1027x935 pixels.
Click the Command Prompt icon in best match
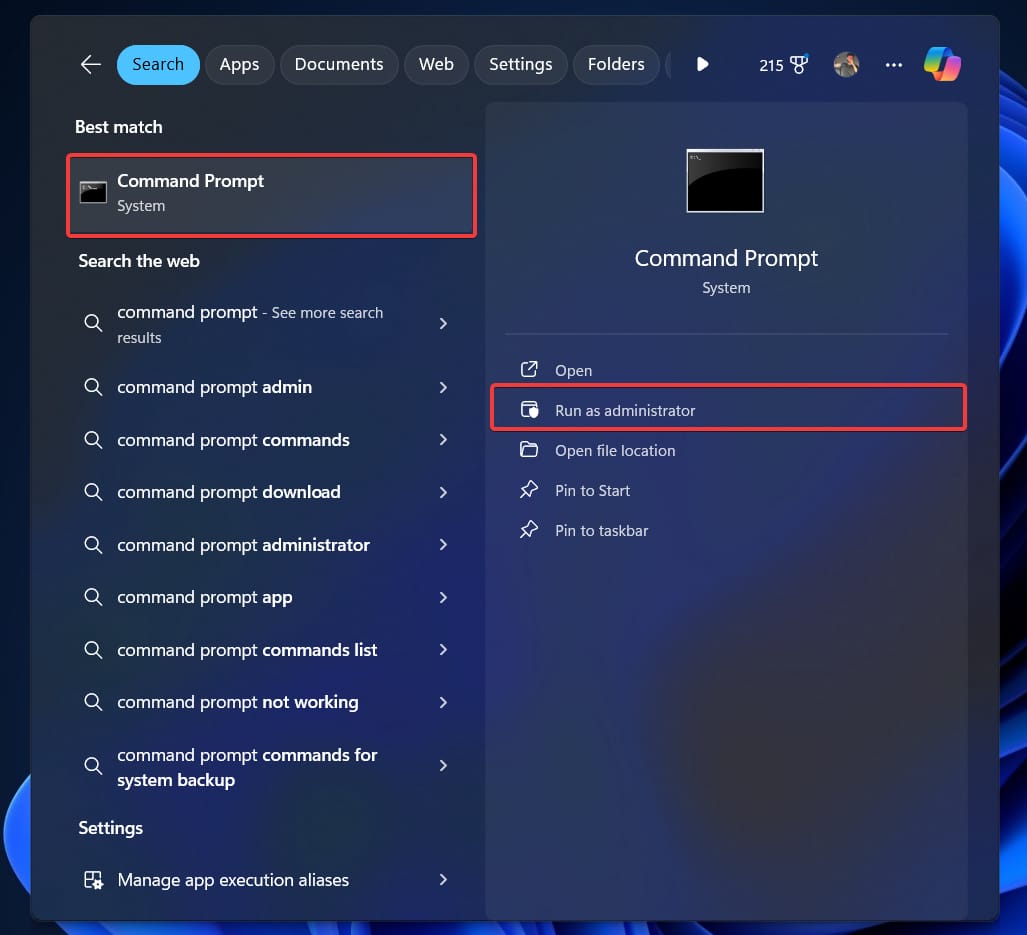click(x=93, y=192)
